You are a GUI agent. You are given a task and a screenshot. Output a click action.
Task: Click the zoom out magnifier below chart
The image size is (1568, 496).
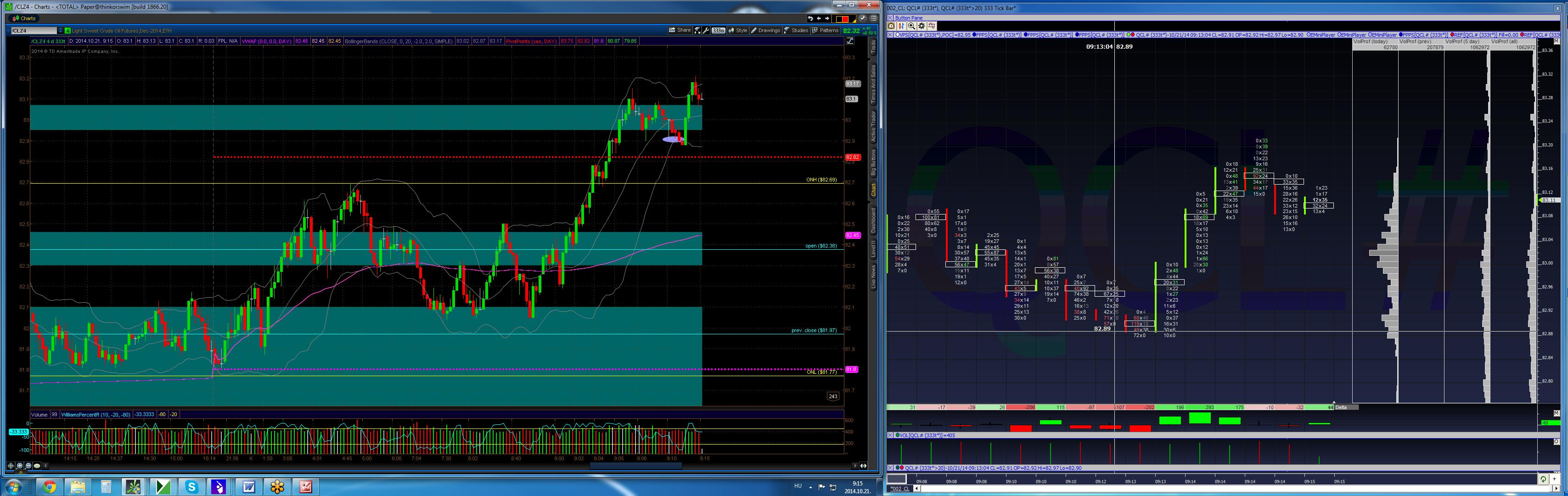pyautogui.click(x=28, y=466)
